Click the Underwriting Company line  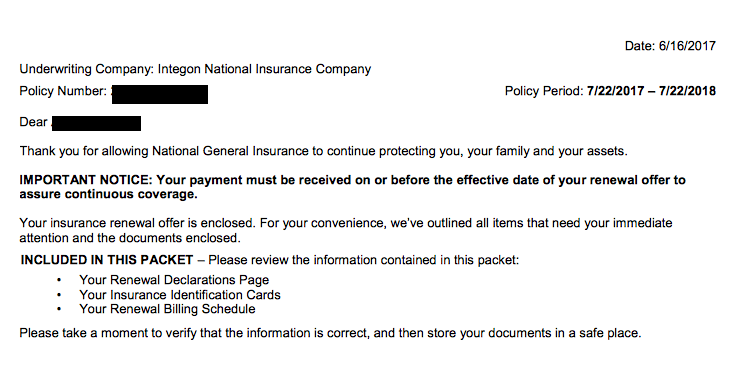(x=195, y=69)
